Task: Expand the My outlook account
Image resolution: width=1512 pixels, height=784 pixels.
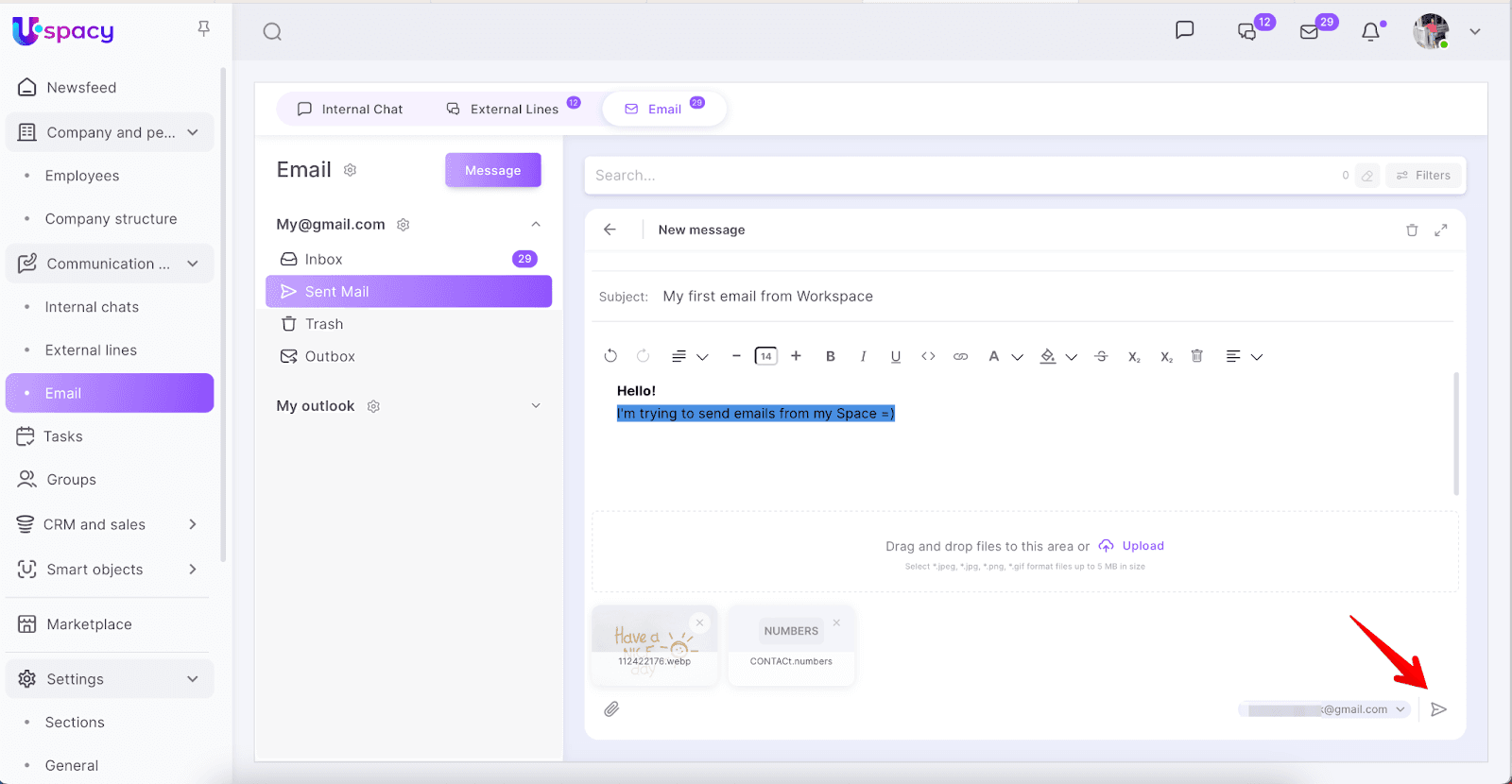Action: [x=536, y=406]
